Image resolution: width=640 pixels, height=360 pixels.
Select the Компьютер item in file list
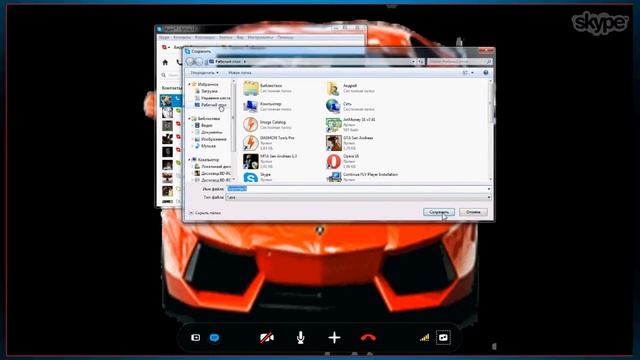click(267, 106)
